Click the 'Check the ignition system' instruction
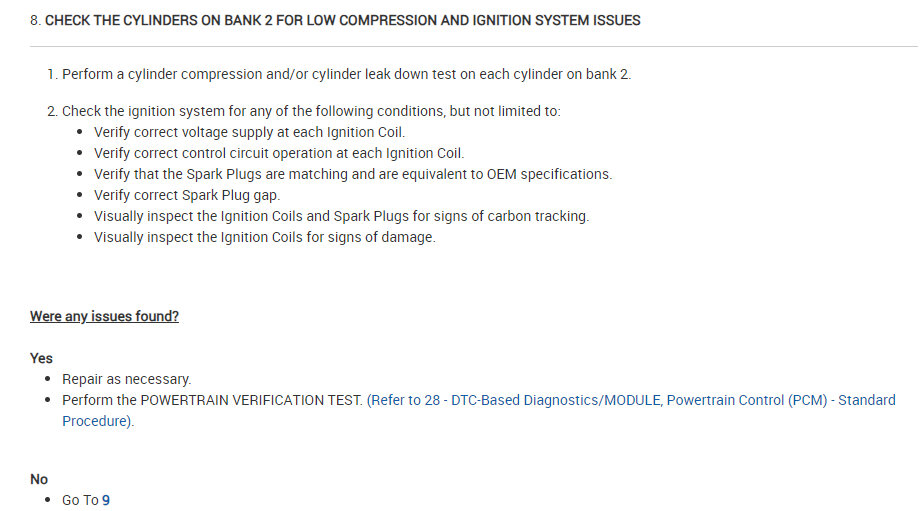 (310, 111)
